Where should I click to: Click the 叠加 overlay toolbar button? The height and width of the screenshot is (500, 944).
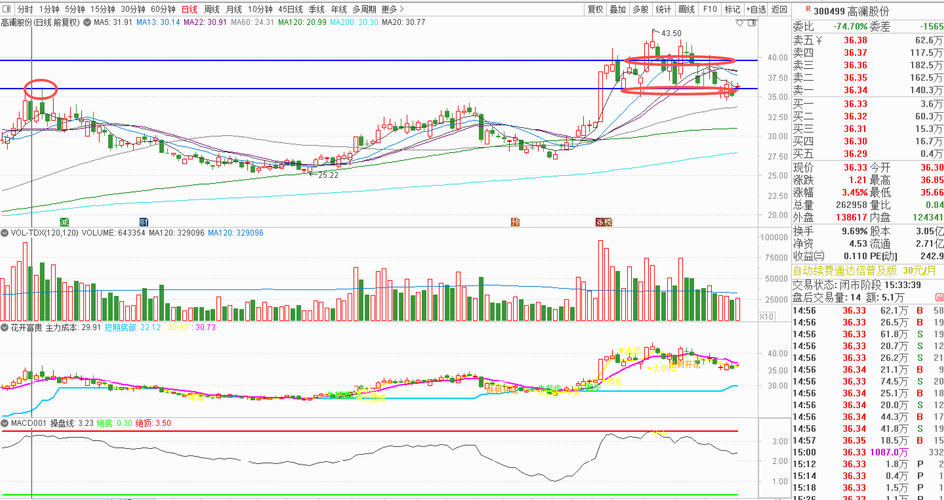618,9
